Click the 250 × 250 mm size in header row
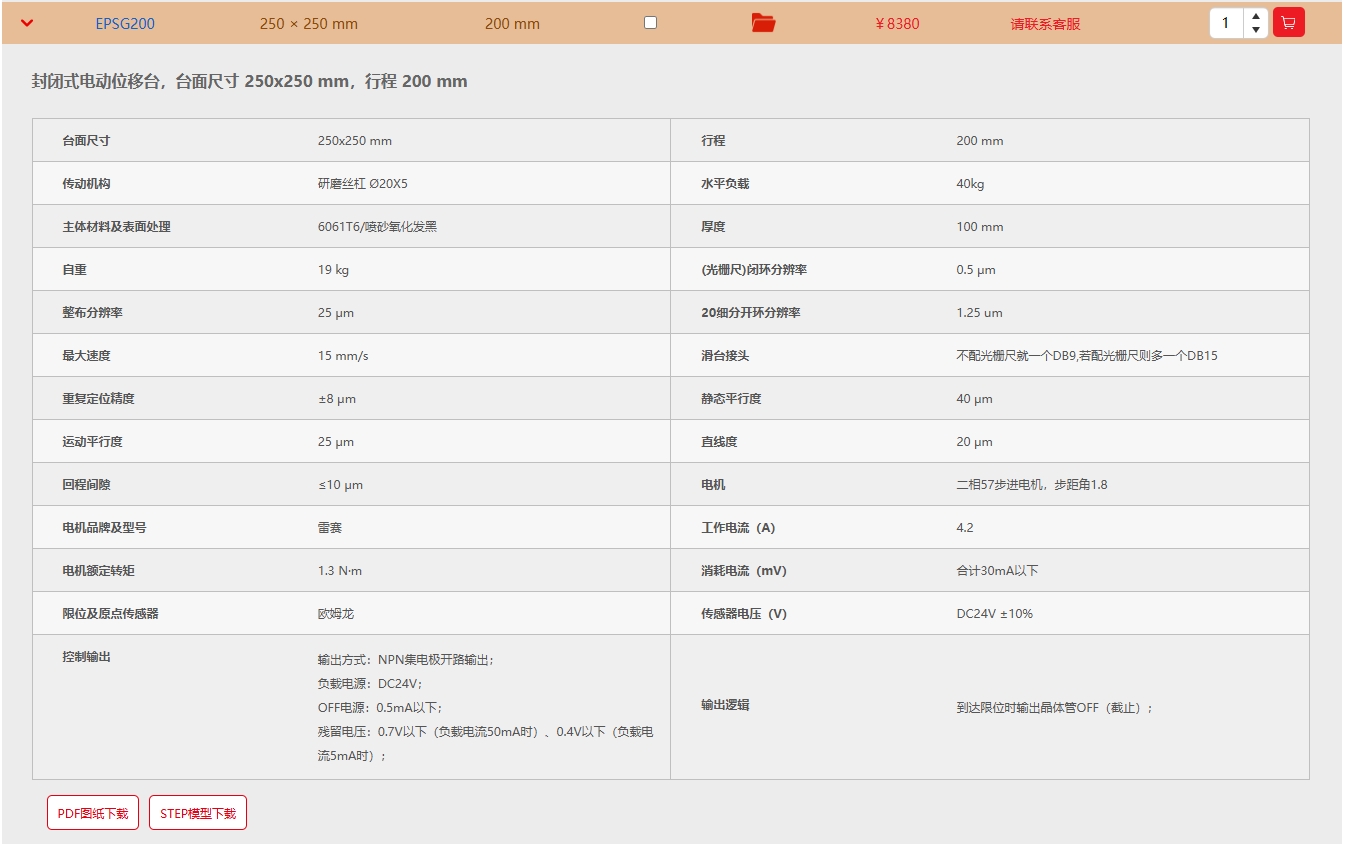 (x=308, y=24)
